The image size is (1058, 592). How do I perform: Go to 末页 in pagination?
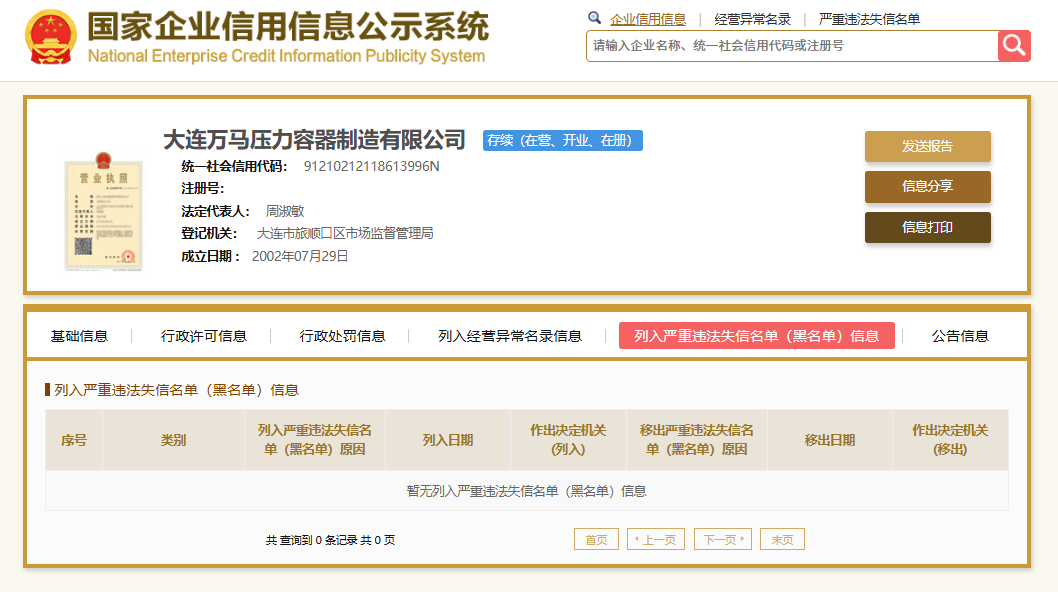(x=782, y=539)
